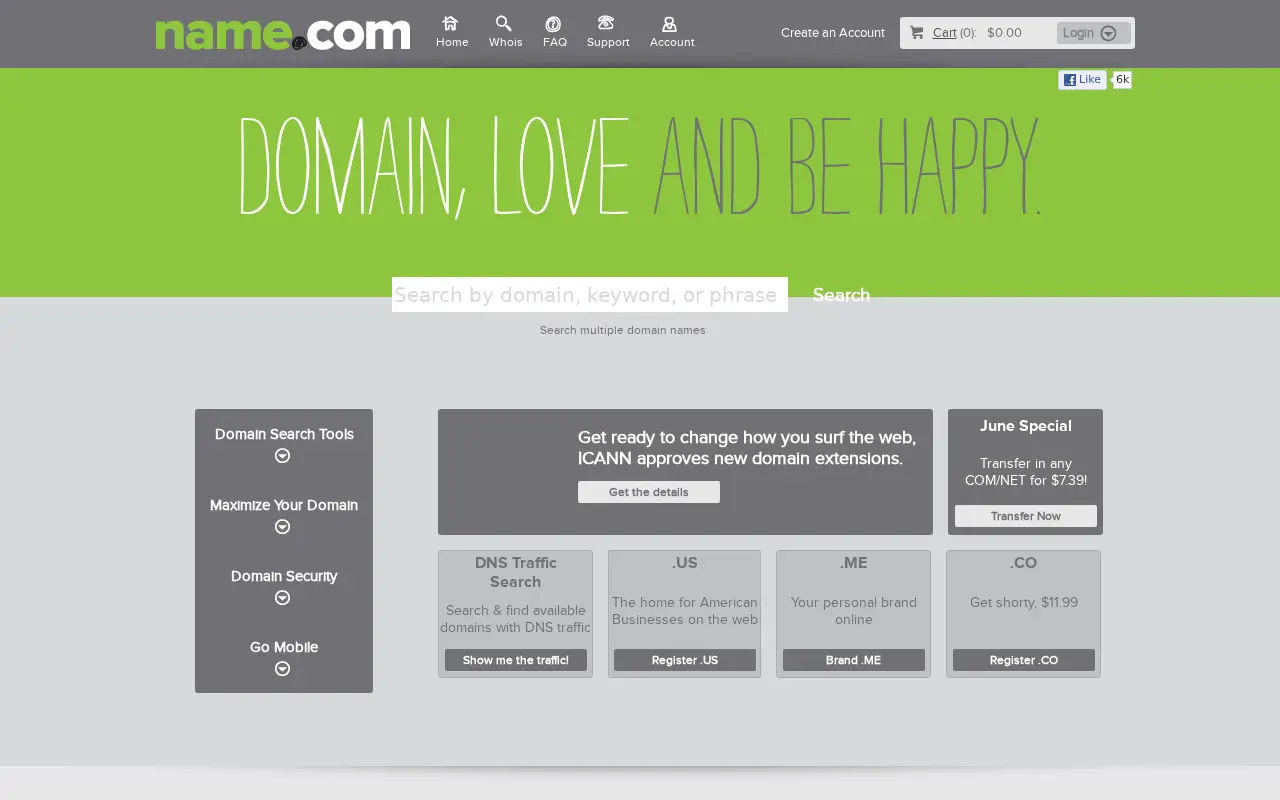Click the .CO card heading
The image size is (1280, 800).
point(1024,563)
